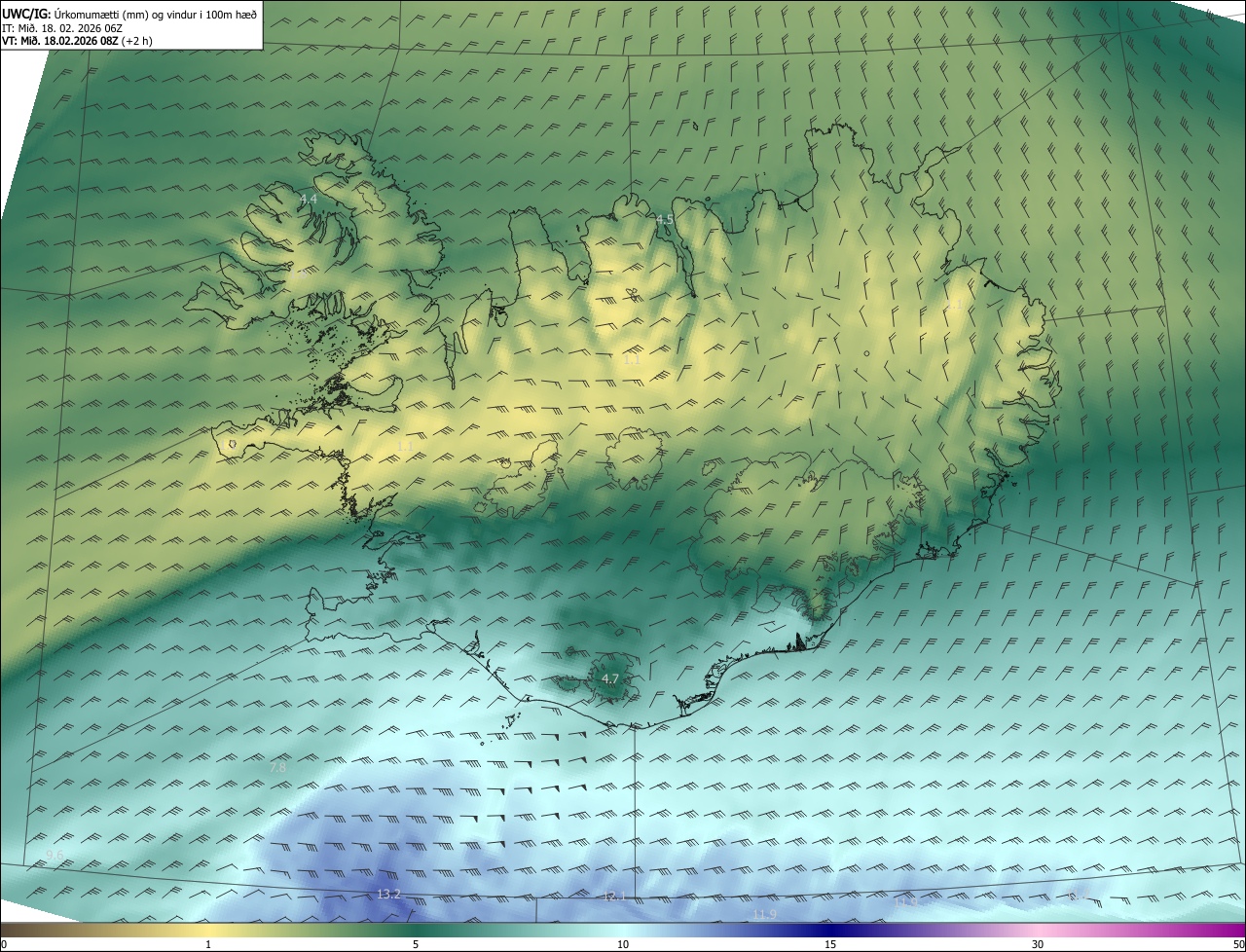Click the 12.1 value label
The image size is (1246, 952).
[x=614, y=897]
